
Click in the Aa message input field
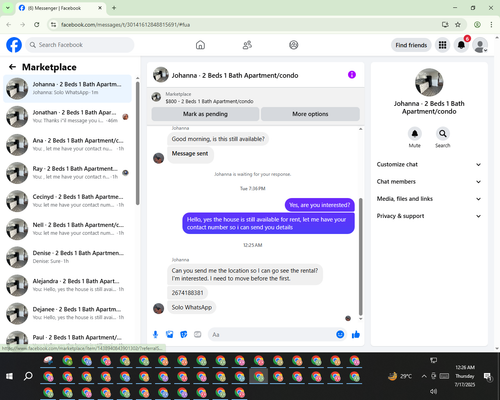(272, 334)
